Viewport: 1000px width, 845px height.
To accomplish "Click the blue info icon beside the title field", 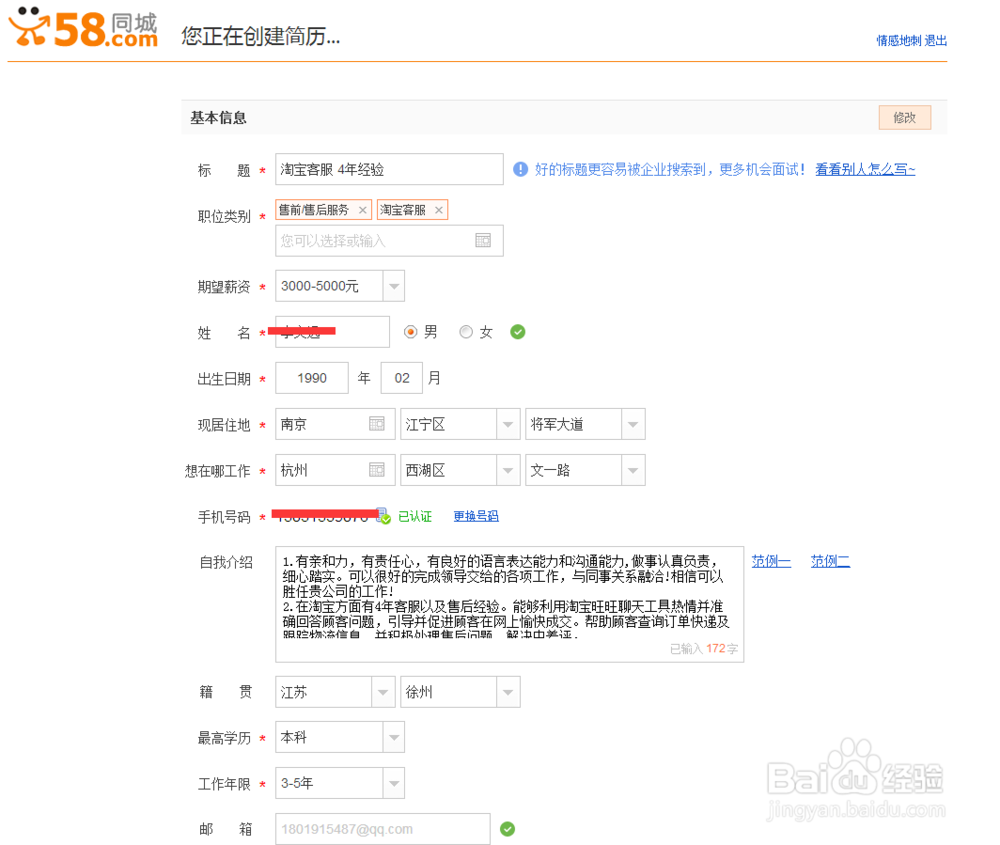I will click(521, 168).
